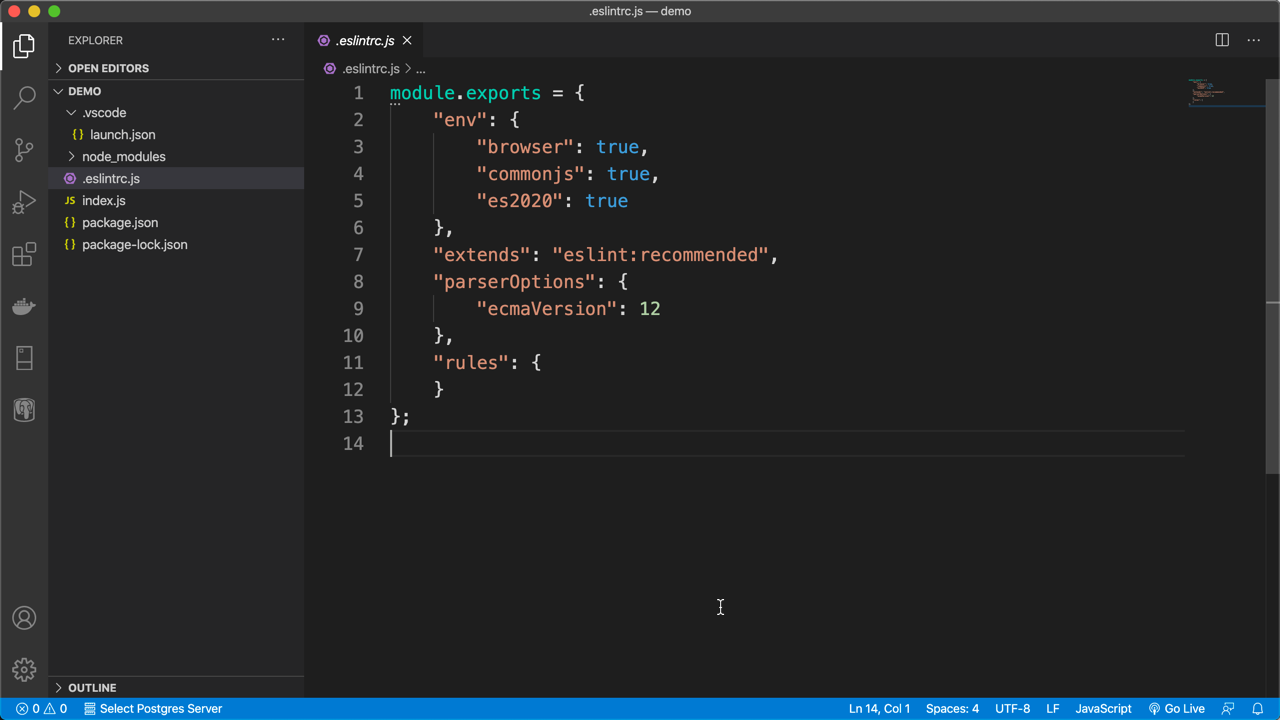Click the "rules" key text
The image size is (1280, 720).
471,363
